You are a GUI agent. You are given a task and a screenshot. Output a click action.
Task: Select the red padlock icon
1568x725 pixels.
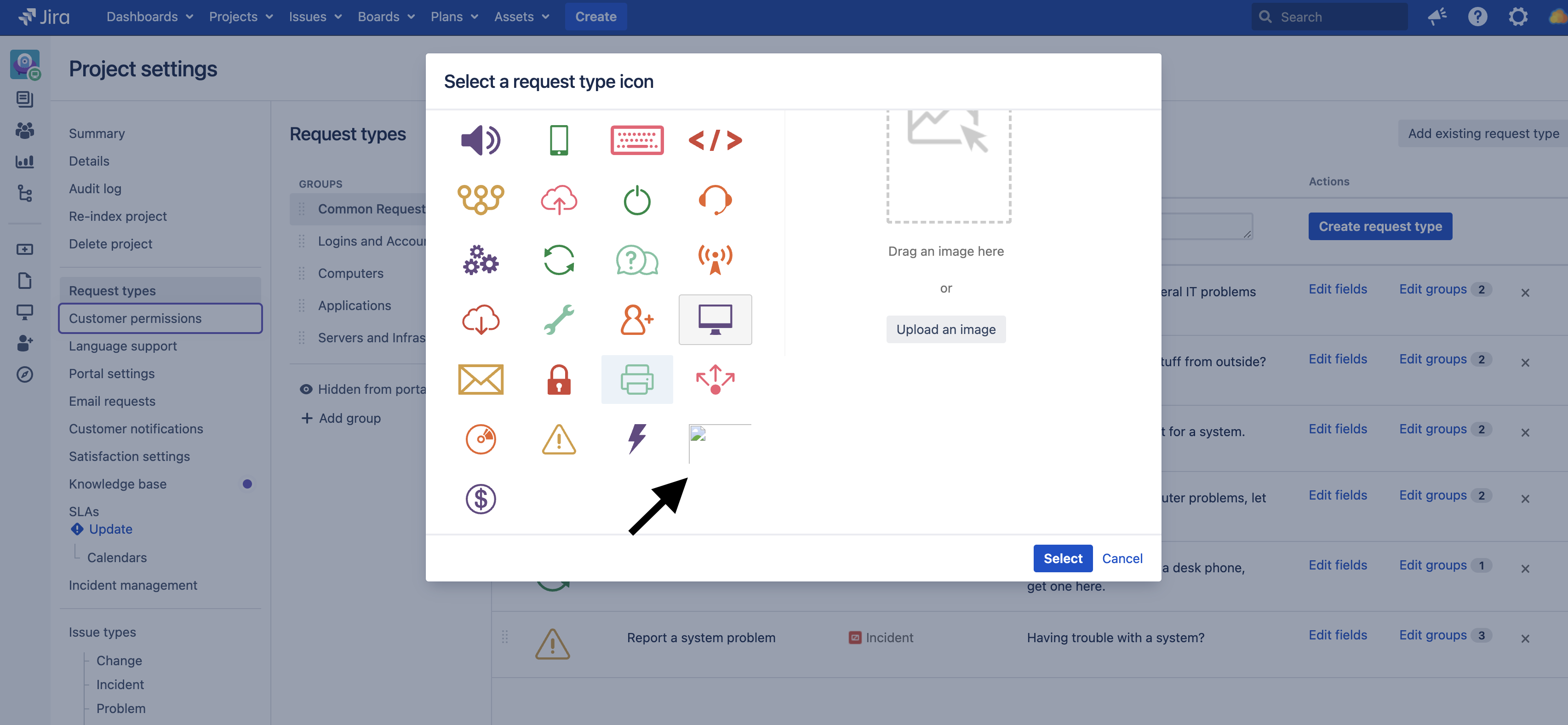point(559,379)
